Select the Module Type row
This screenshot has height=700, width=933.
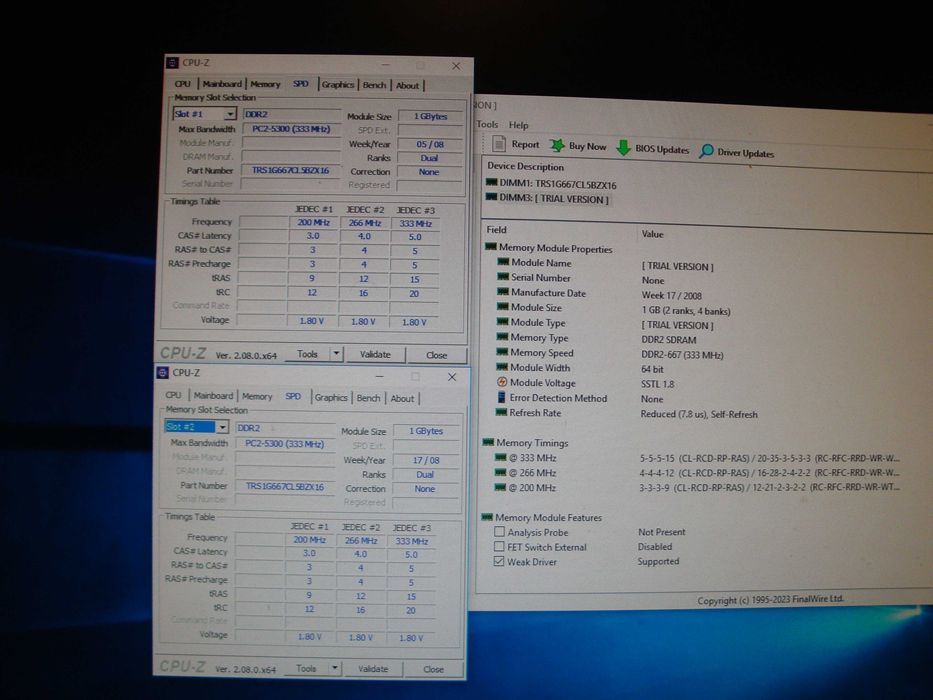605,324
